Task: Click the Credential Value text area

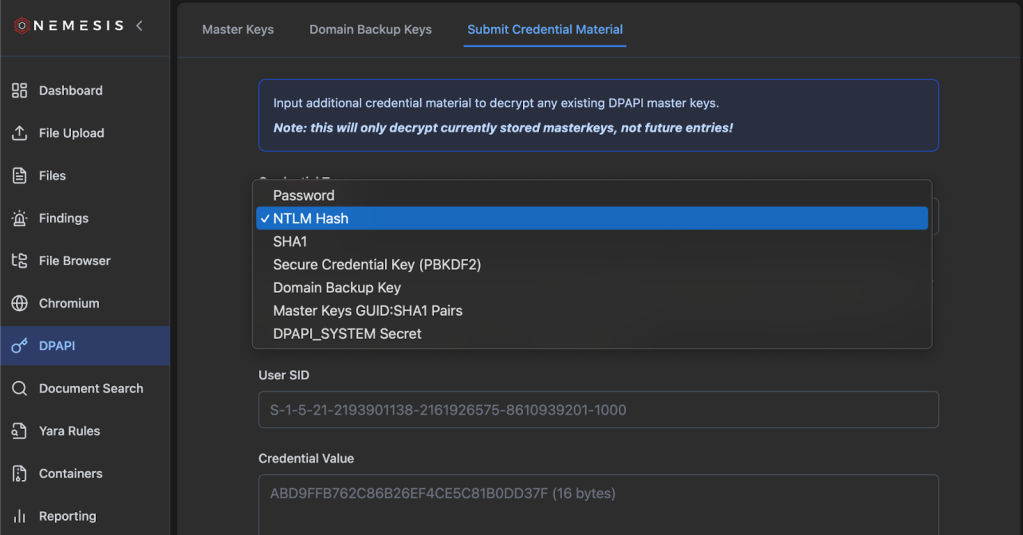Action: click(x=598, y=505)
